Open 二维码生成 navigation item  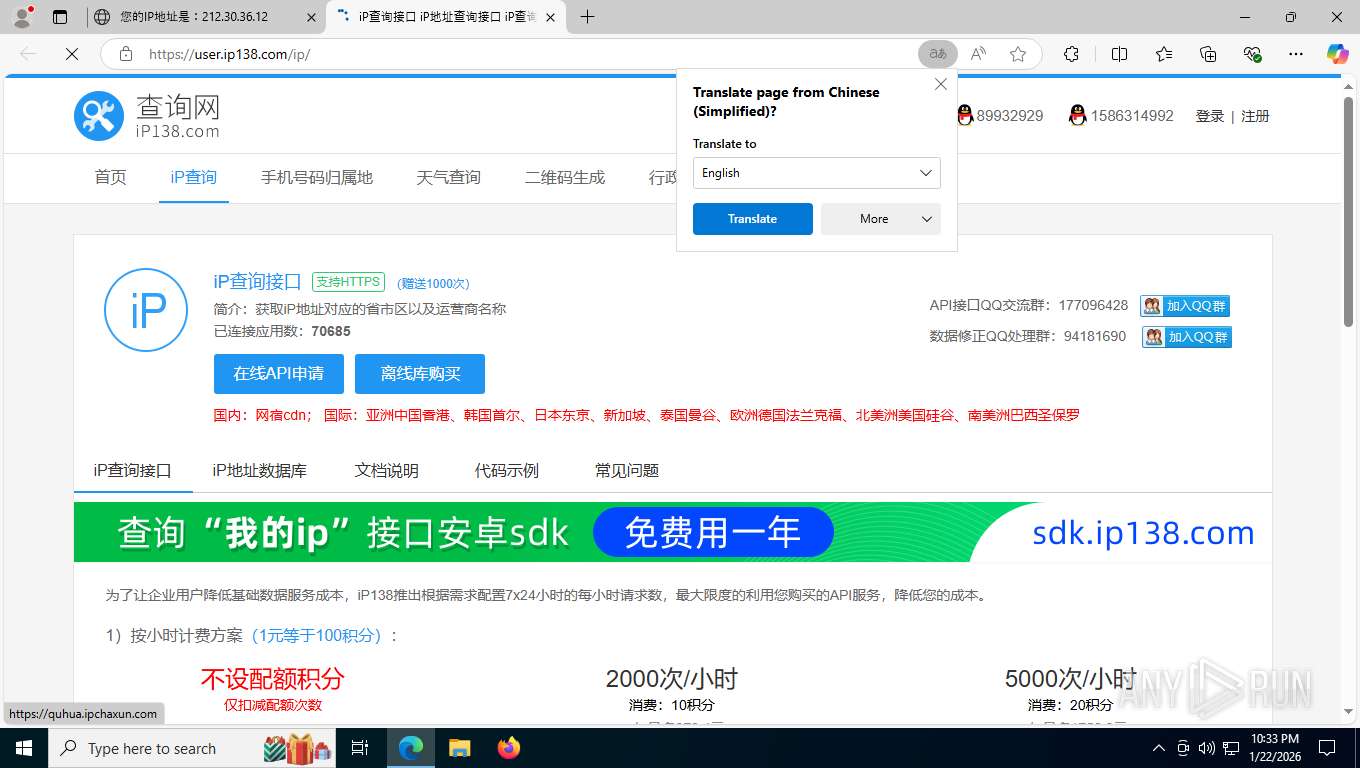point(564,177)
